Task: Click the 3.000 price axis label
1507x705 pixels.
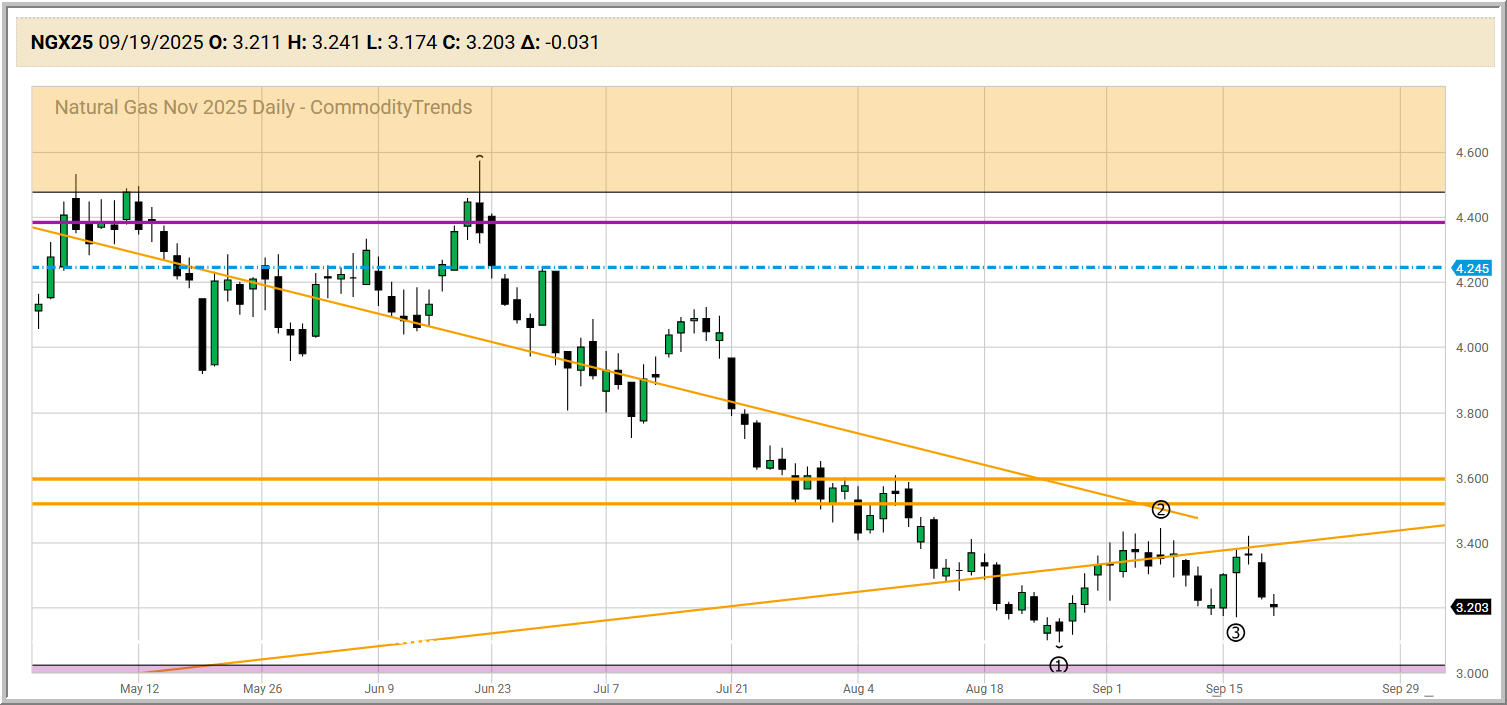Action: point(1471,674)
